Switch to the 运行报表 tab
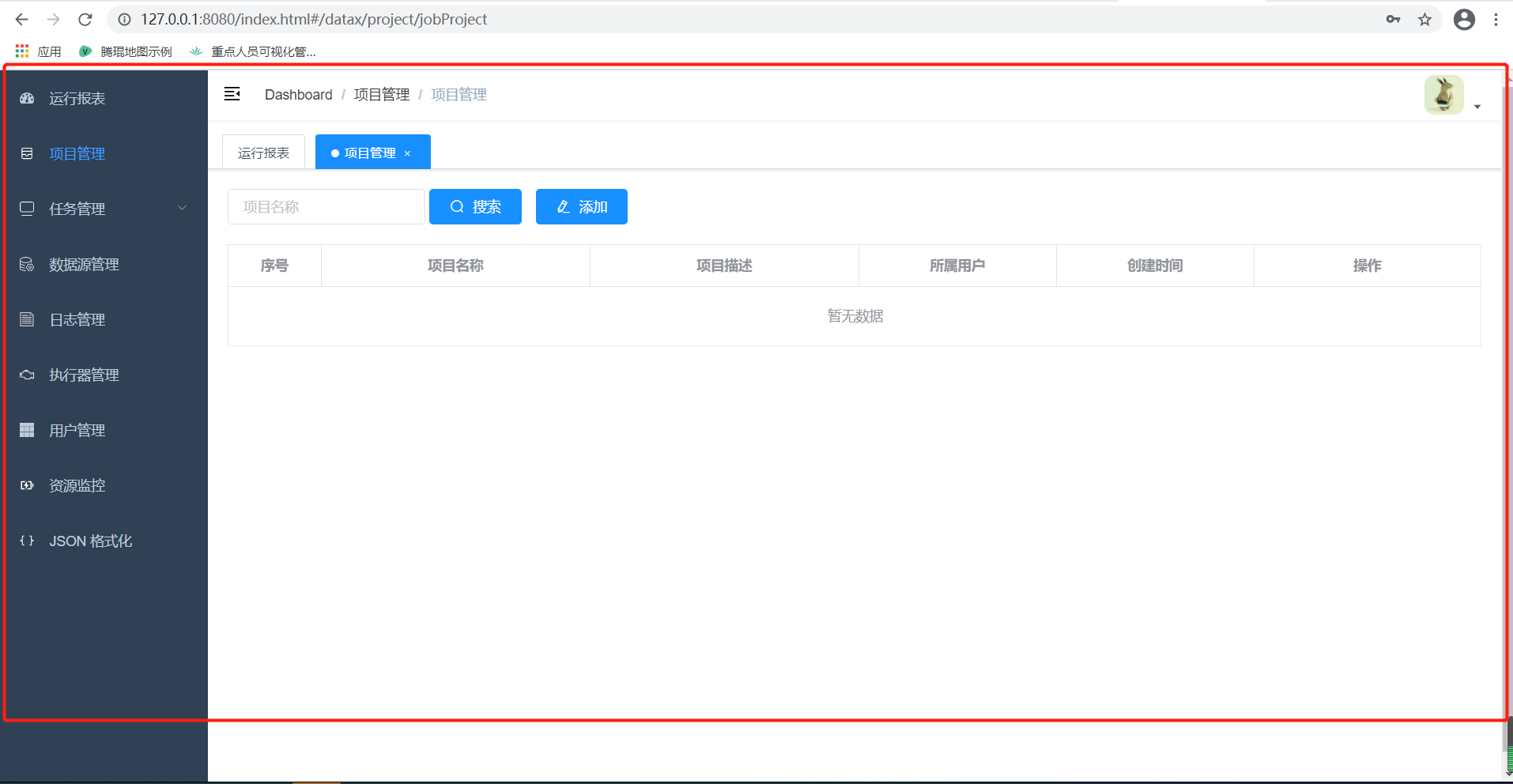 pos(263,151)
